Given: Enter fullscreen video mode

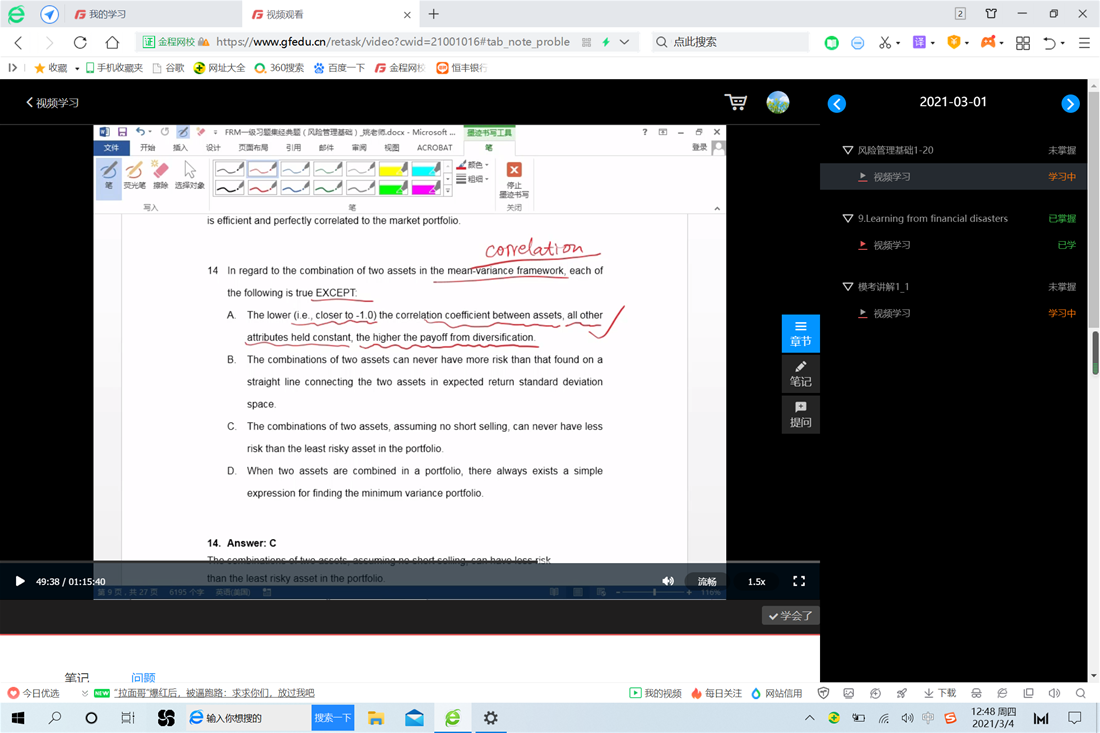Looking at the screenshot, I should 798,581.
